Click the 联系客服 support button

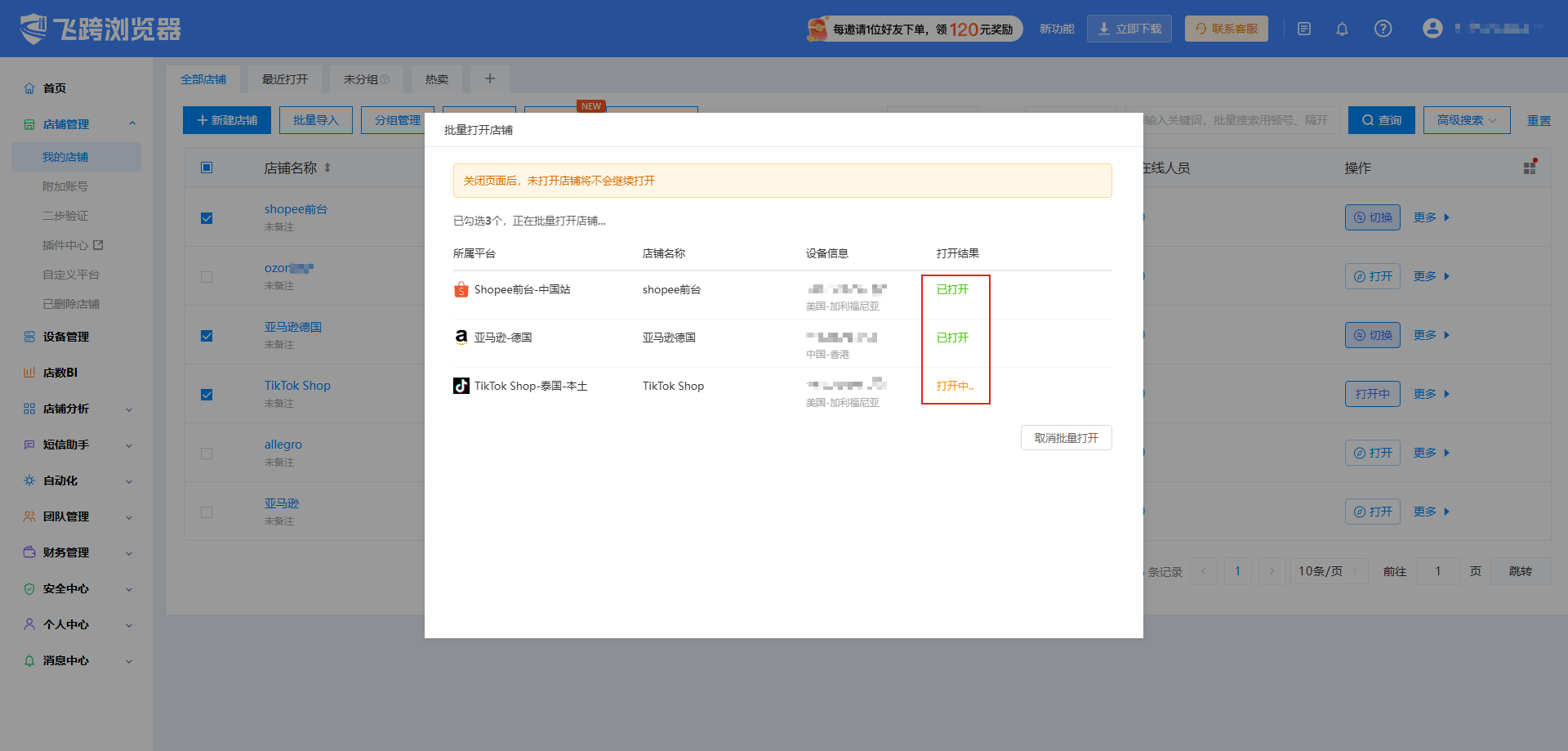coord(1227,29)
